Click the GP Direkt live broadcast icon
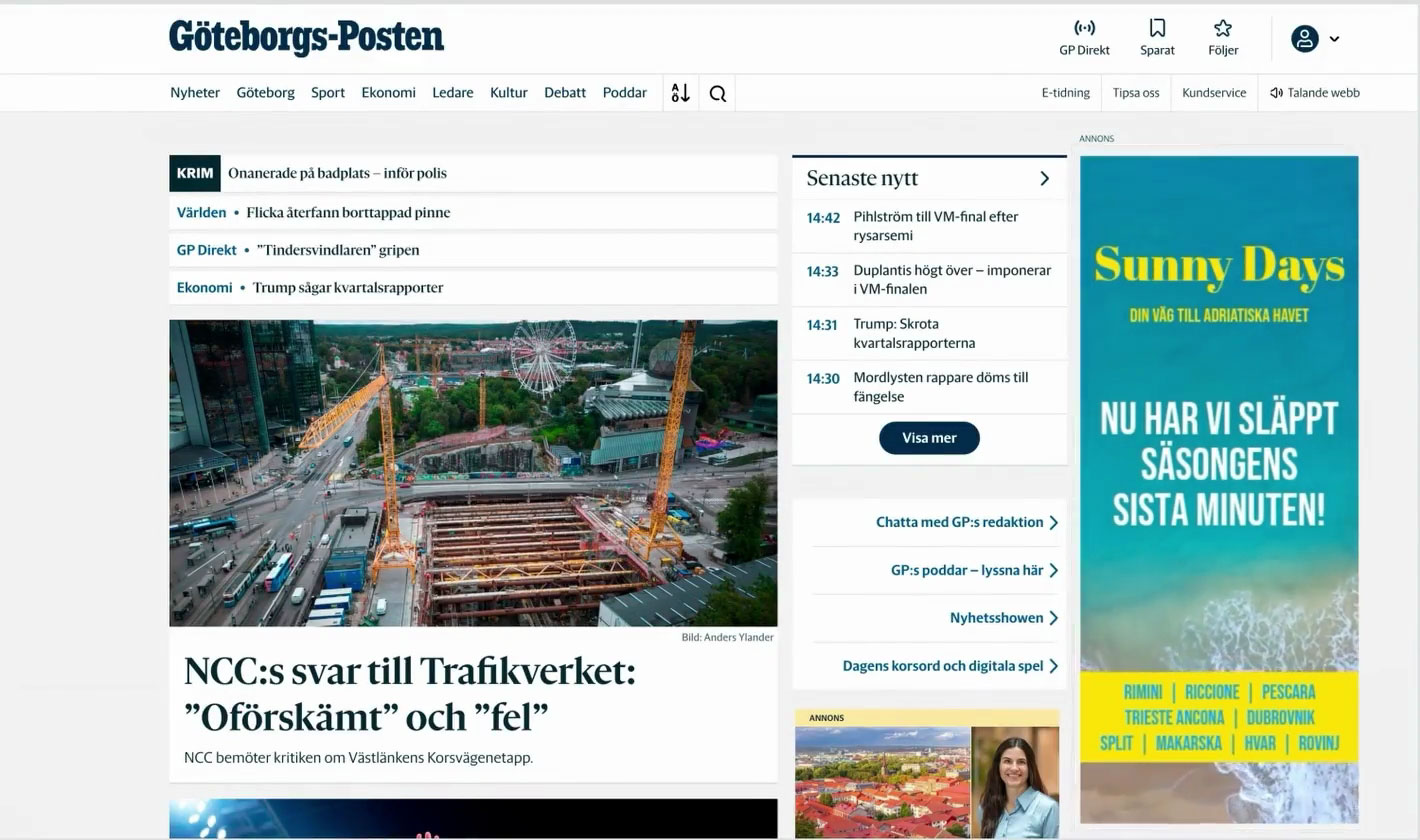This screenshot has height=840, width=1420. pyautogui.click(x=1084, y=28)
